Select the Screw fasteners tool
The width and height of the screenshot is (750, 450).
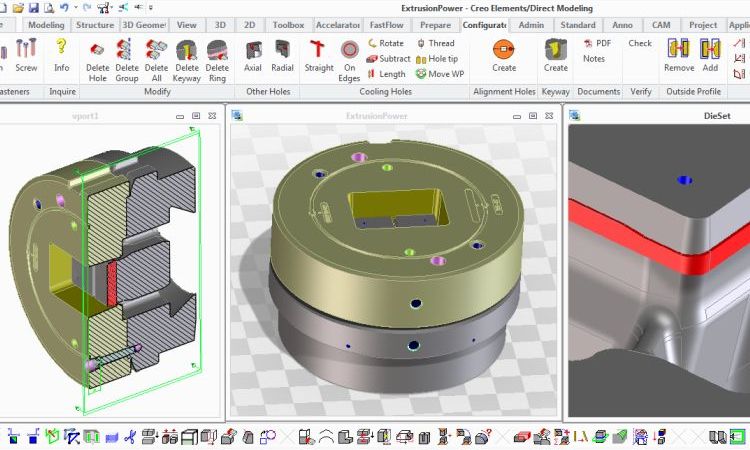pos(26,56)
